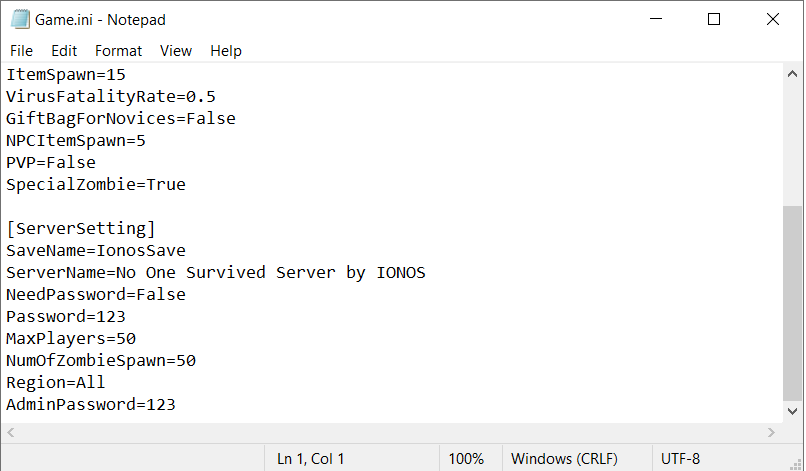Open the File menu
This screenshot has height=471, width=806.
(x=21, y=51)
